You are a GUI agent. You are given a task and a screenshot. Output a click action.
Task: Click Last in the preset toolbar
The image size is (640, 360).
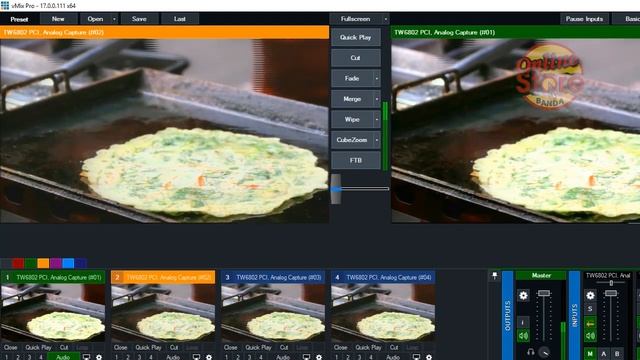180,19
